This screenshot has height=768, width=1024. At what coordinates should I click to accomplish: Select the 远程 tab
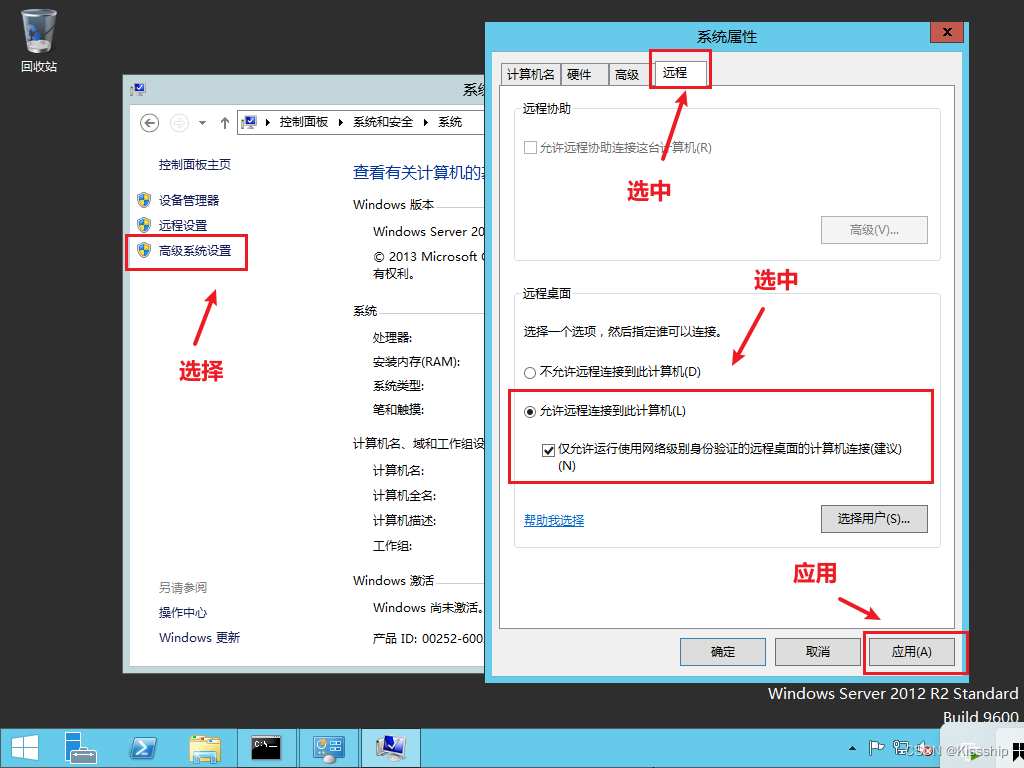[679, 72]
